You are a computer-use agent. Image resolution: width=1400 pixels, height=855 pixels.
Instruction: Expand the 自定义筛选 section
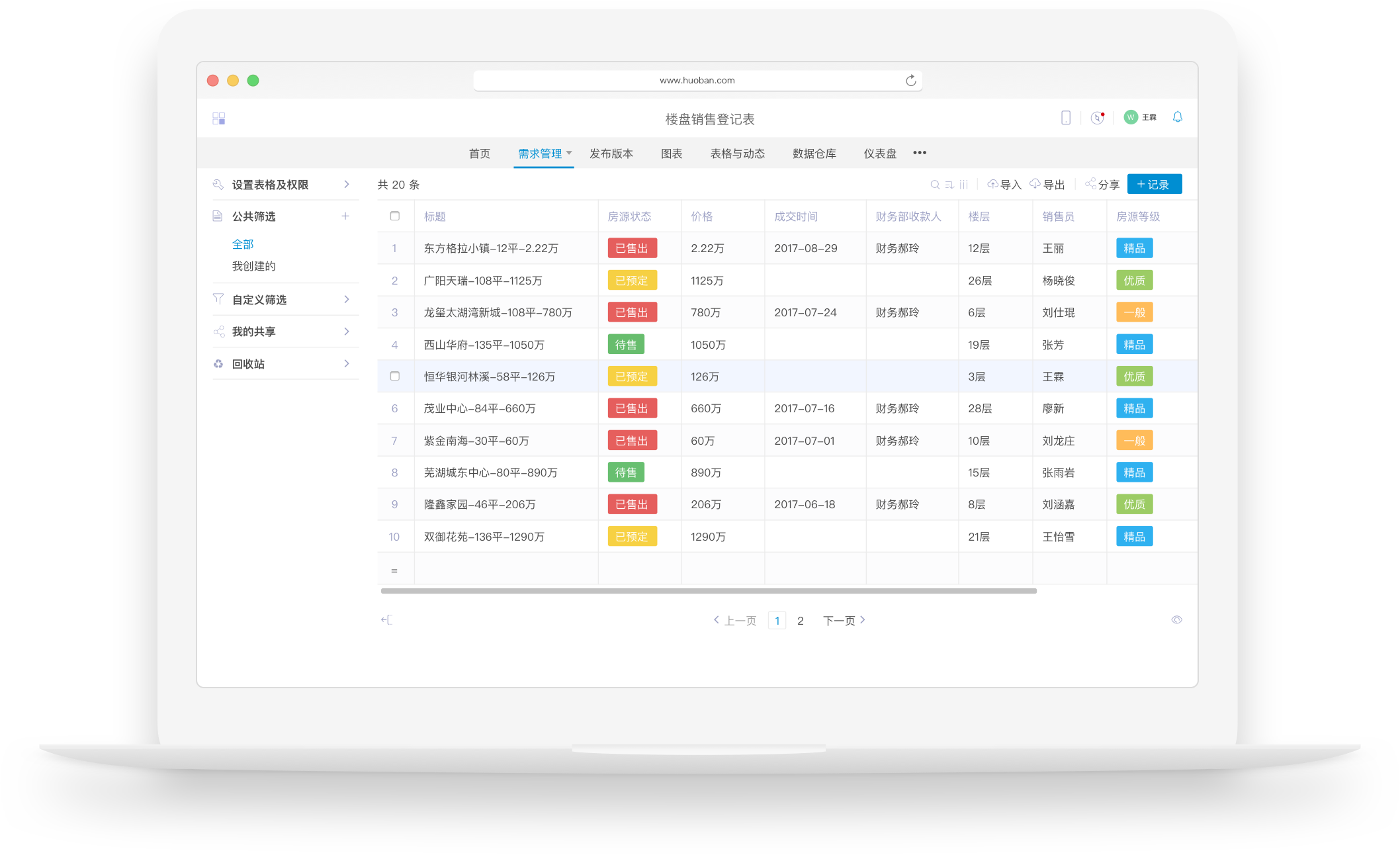point(259,299)
